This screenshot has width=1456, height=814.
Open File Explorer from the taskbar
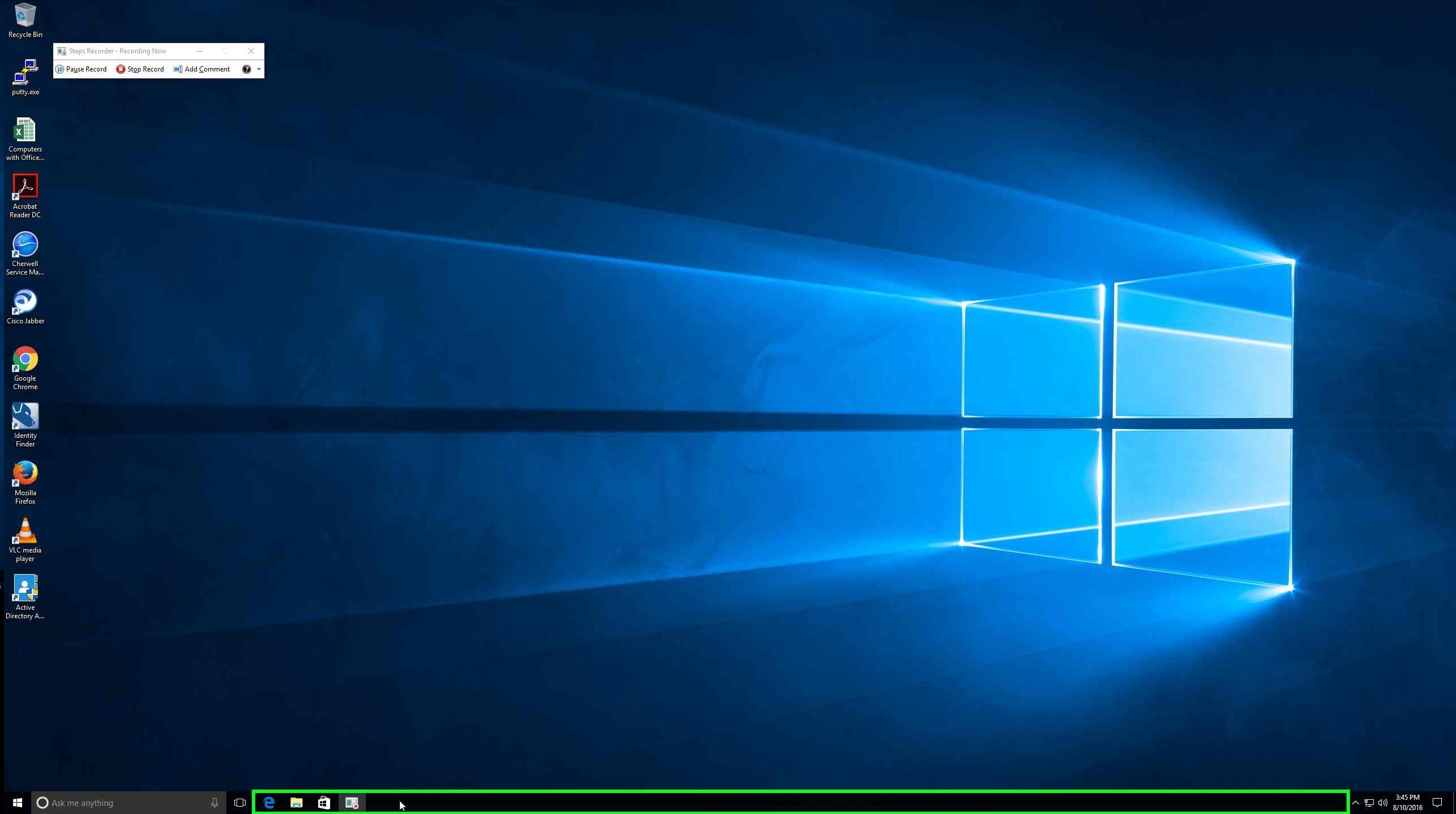296,803
